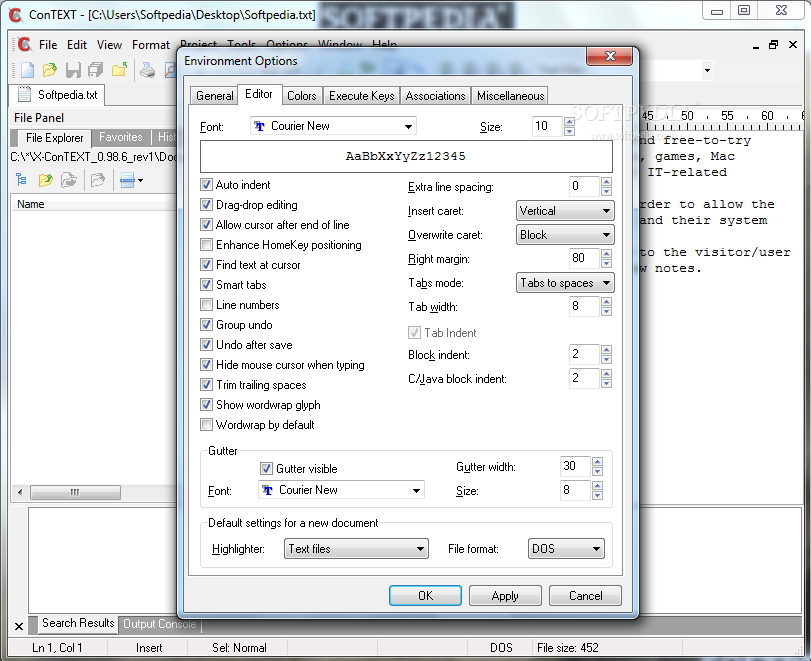Click the yellow folder icon in File Panel toolbar
Screen dimensions: 811x661
[x=46, y=180]
